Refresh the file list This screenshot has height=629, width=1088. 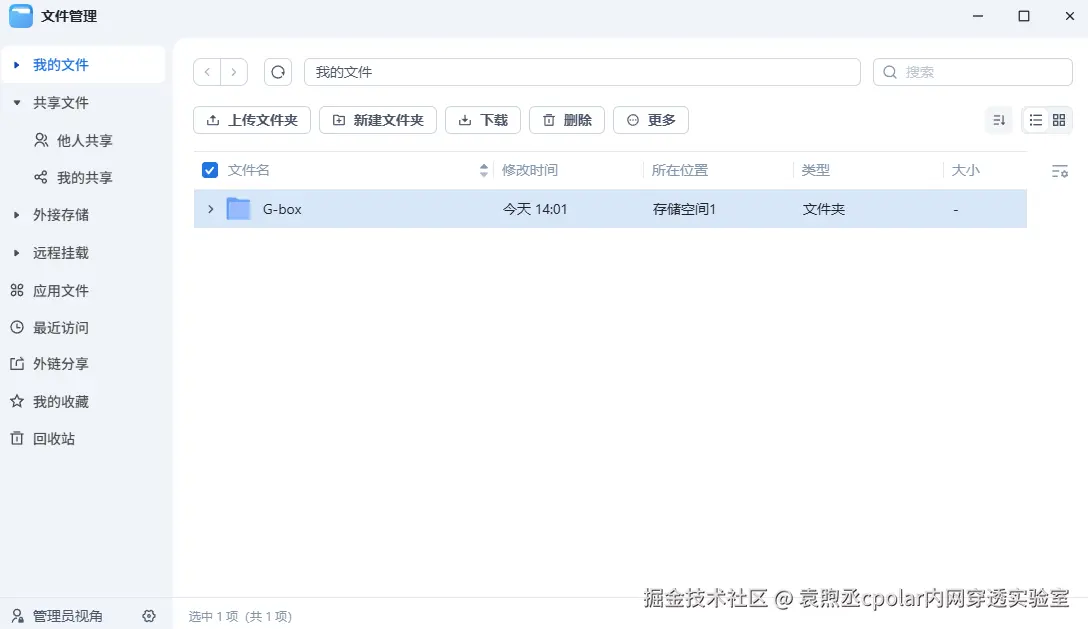(278, 72)
